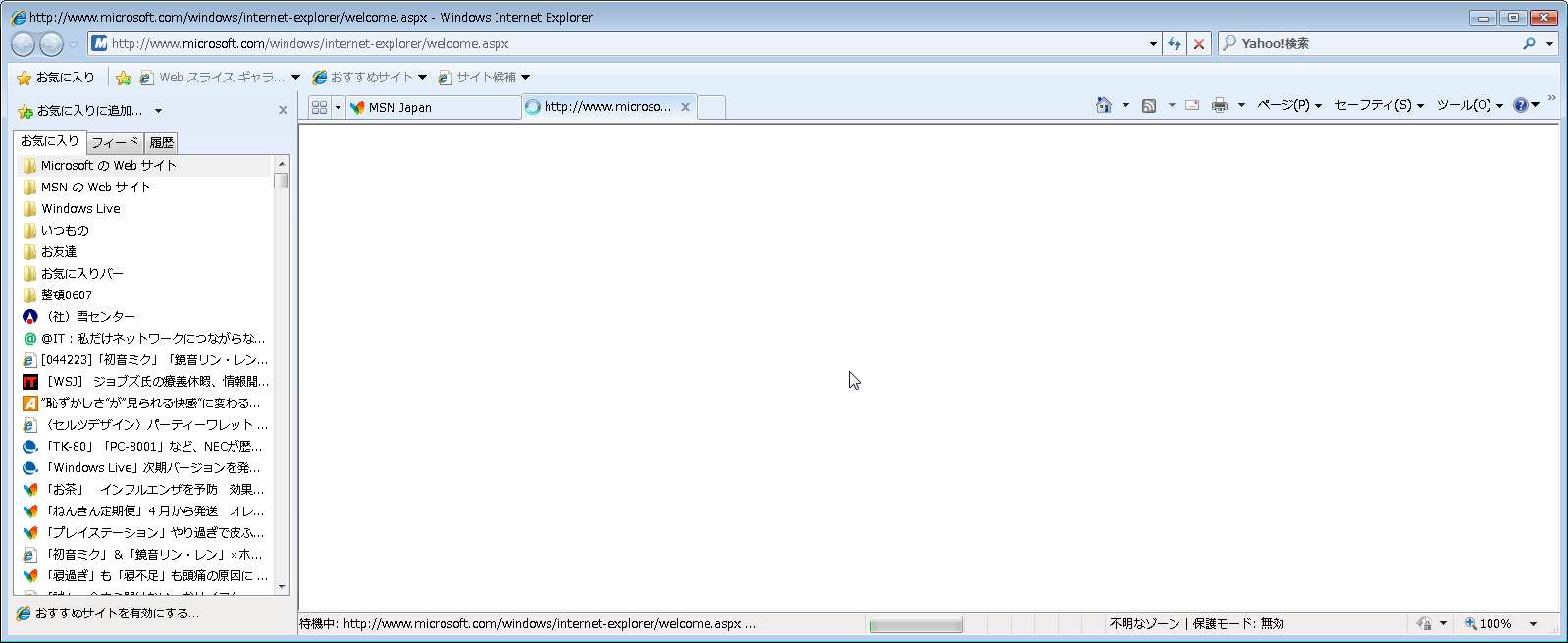
Task: Click the address bar URL field
Action: 616,43
